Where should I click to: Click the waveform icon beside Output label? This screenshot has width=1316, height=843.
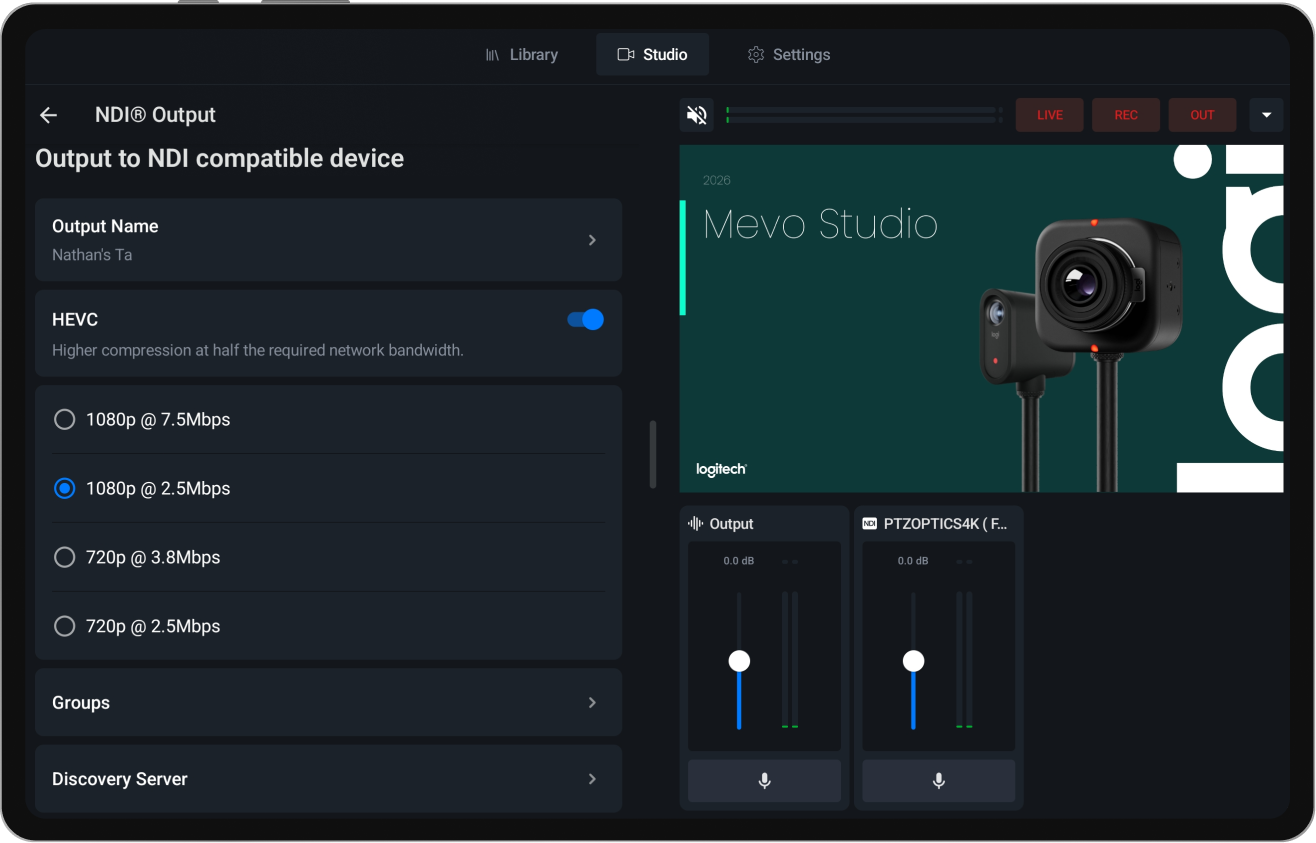point(697,522)
